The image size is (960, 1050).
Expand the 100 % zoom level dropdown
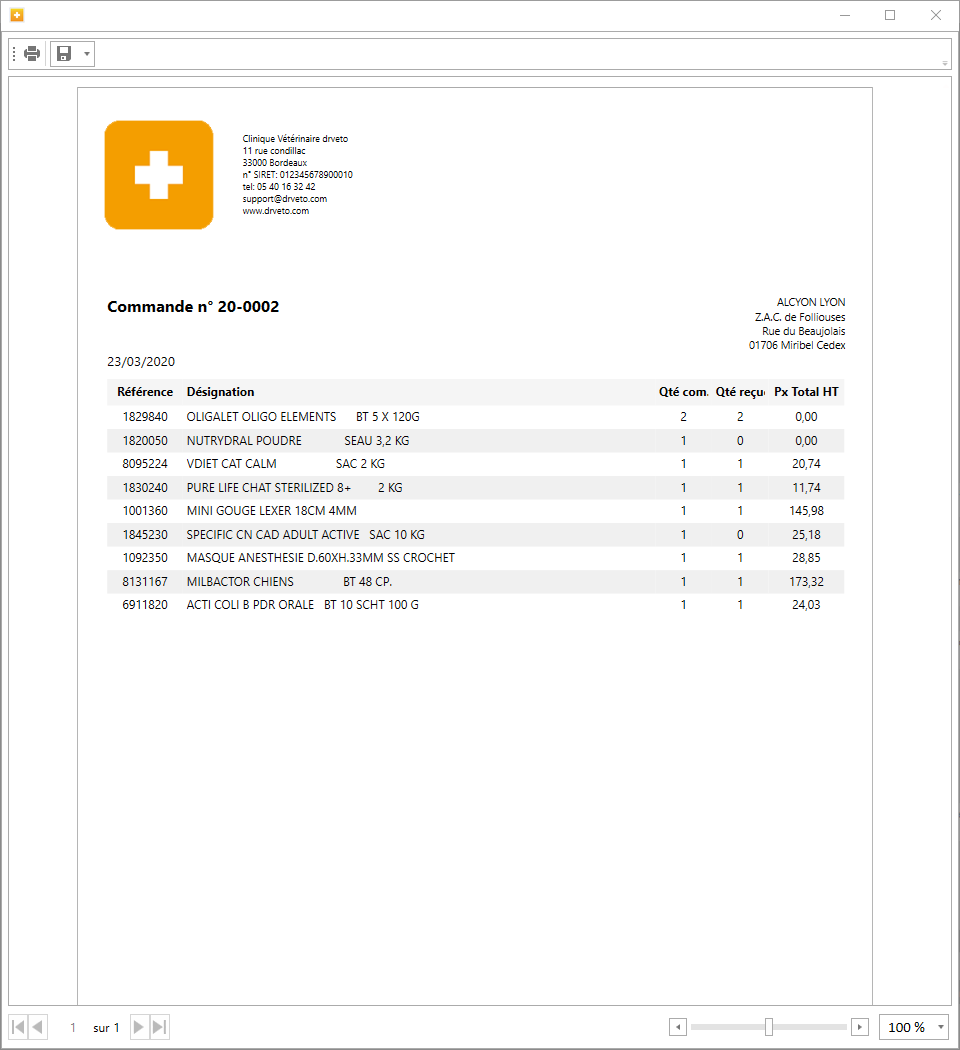(941, 1027)
